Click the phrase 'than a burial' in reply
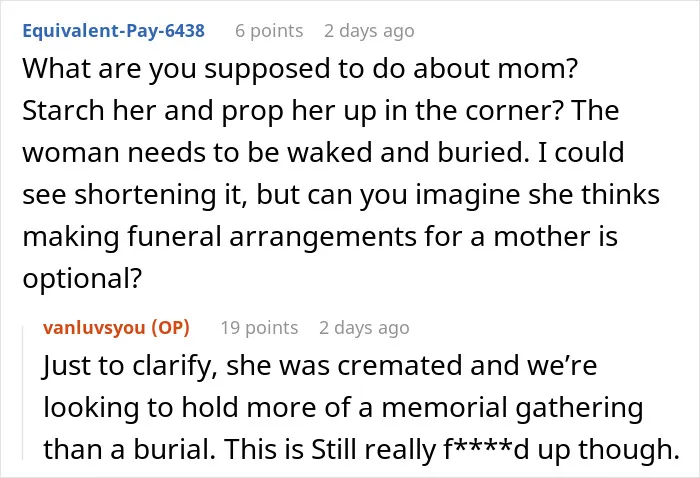 pos(129,449)
